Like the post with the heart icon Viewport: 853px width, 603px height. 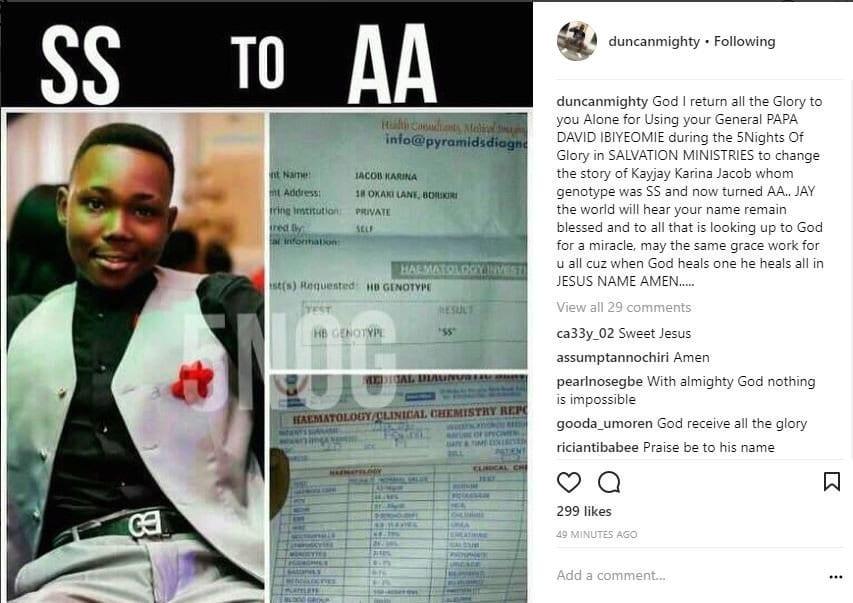tap(568, 482)
